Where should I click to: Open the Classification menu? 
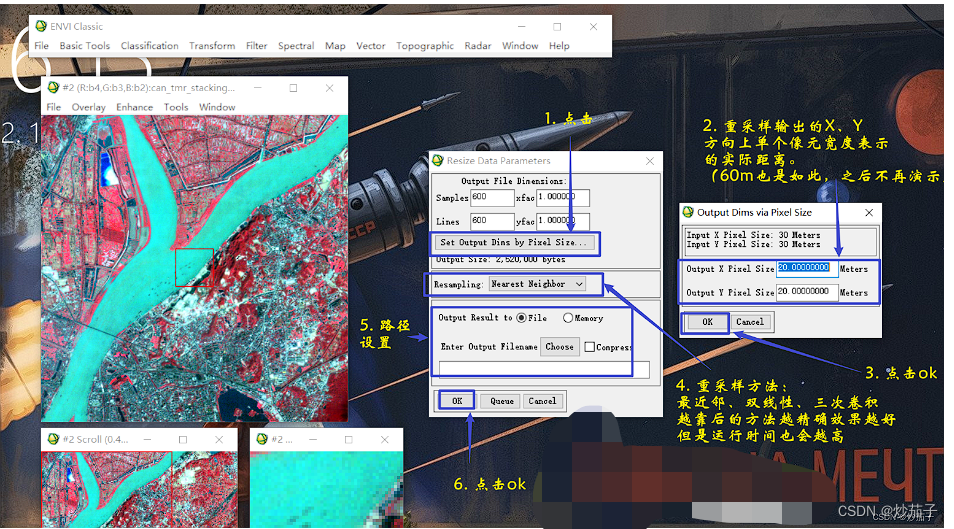pos(150,46)
